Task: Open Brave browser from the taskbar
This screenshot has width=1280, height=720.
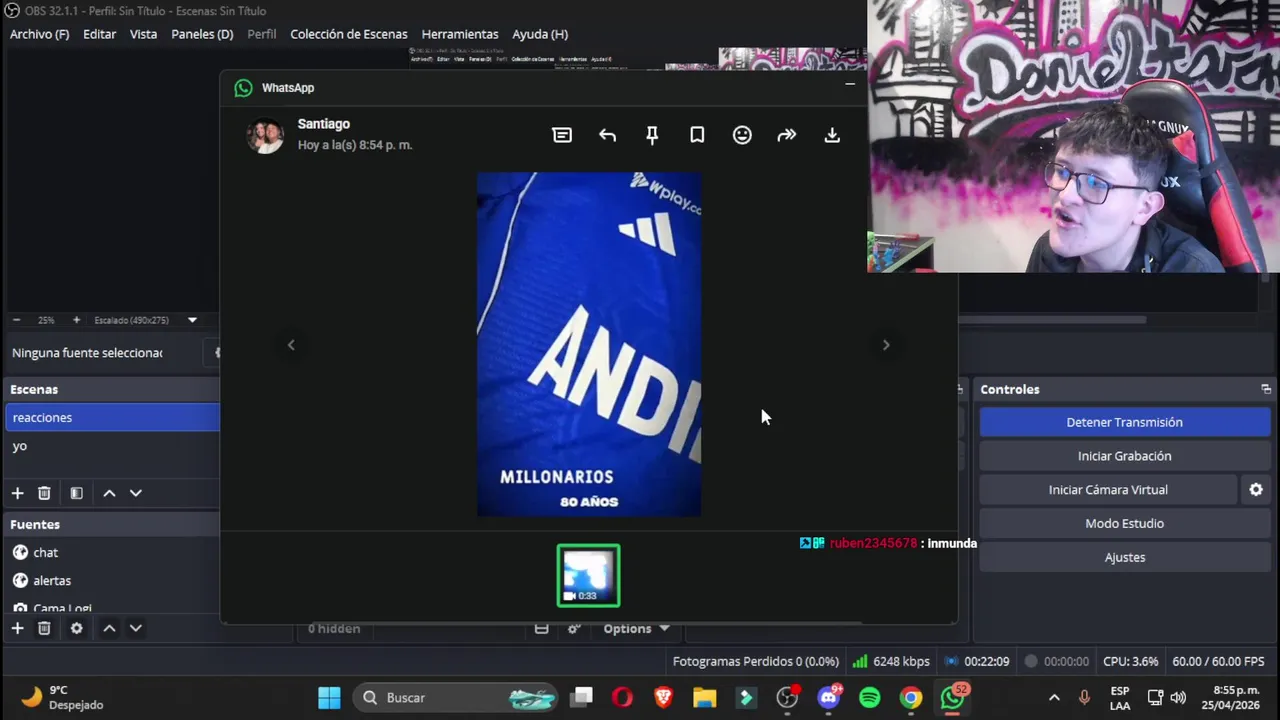Action: 663,698
